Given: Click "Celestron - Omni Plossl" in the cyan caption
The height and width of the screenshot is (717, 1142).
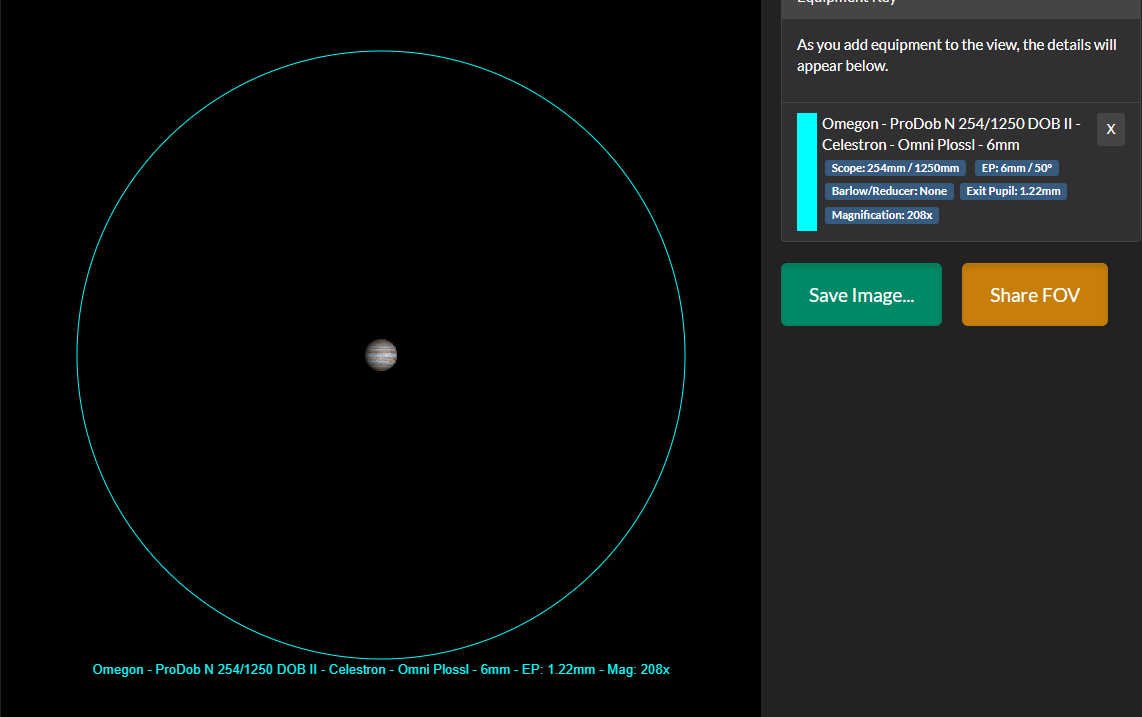Looking at the screenshot, I should point(399,670).
